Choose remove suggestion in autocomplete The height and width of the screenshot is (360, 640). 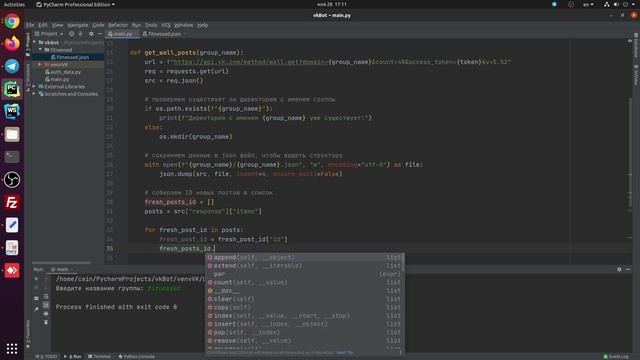coord(304,340)
